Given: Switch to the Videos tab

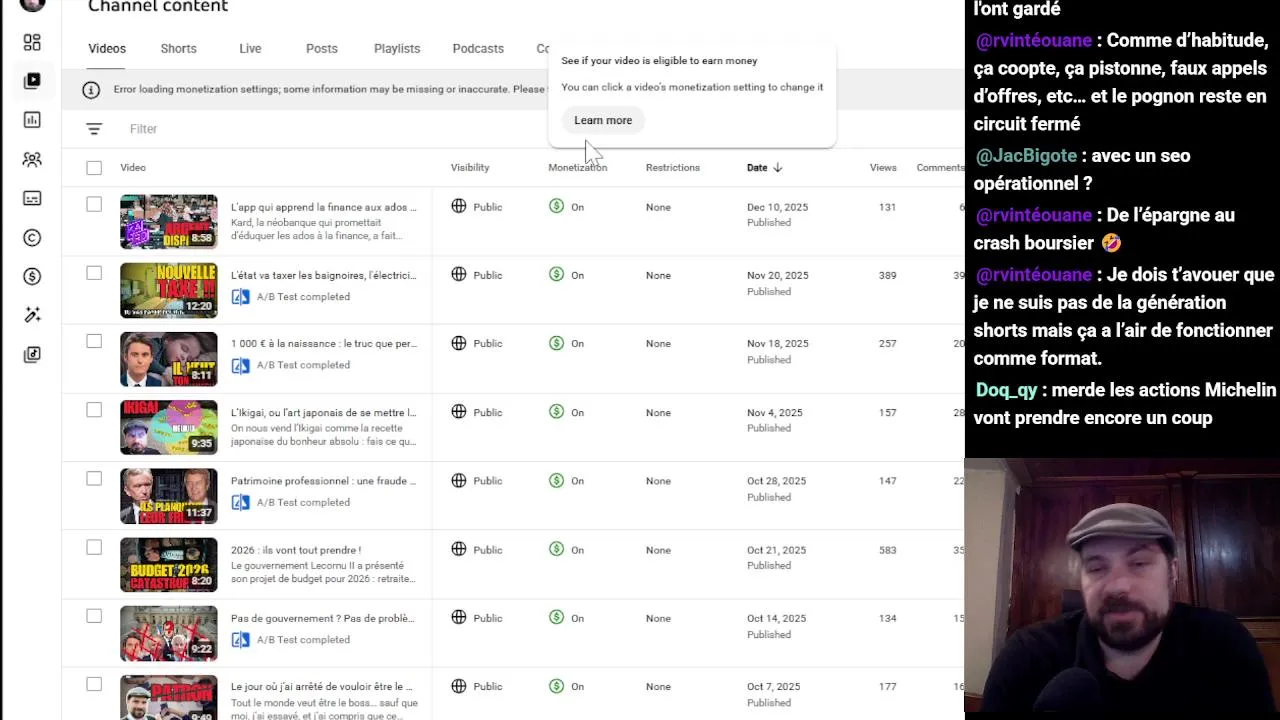Looking at the screenshot, I should pos(107,49).
